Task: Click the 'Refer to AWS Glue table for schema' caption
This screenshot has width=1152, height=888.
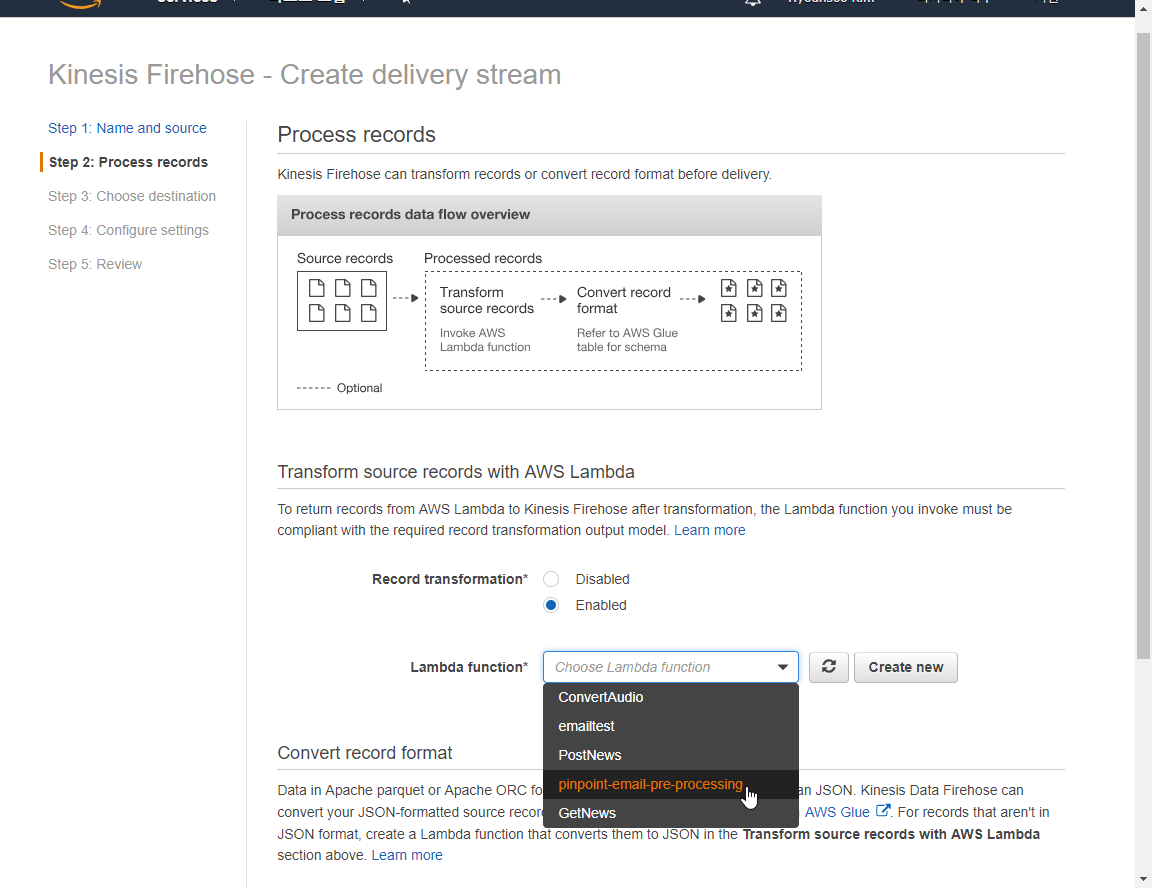Action: coord(627,340)
